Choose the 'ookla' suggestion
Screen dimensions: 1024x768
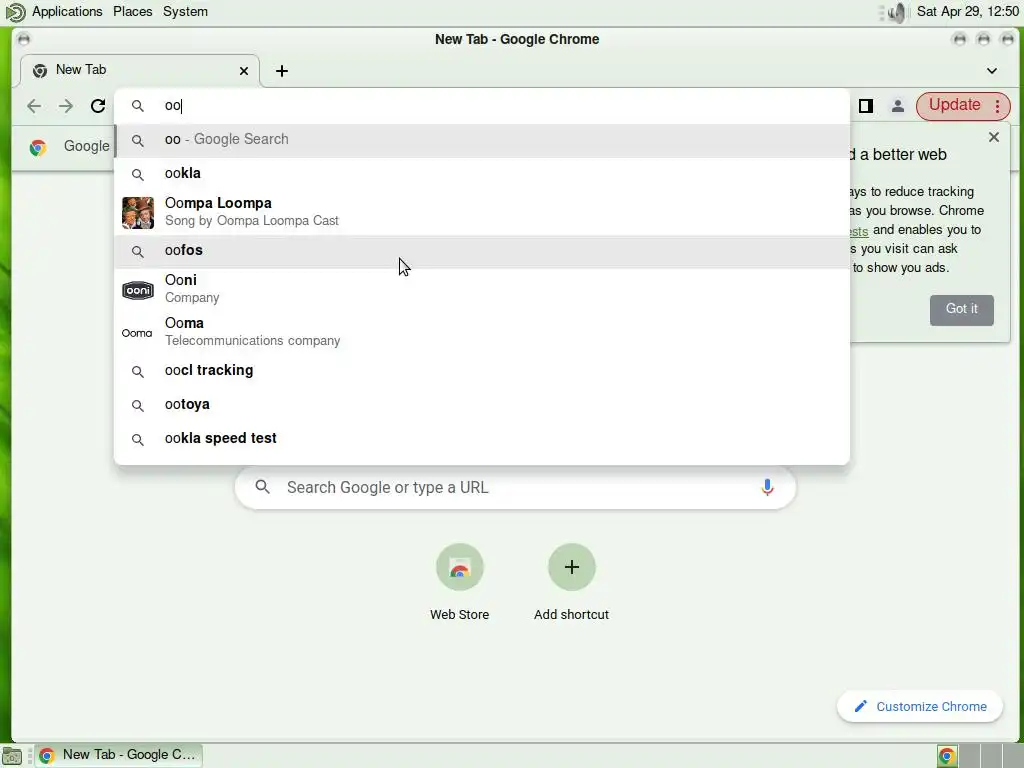tap(482, 174)
